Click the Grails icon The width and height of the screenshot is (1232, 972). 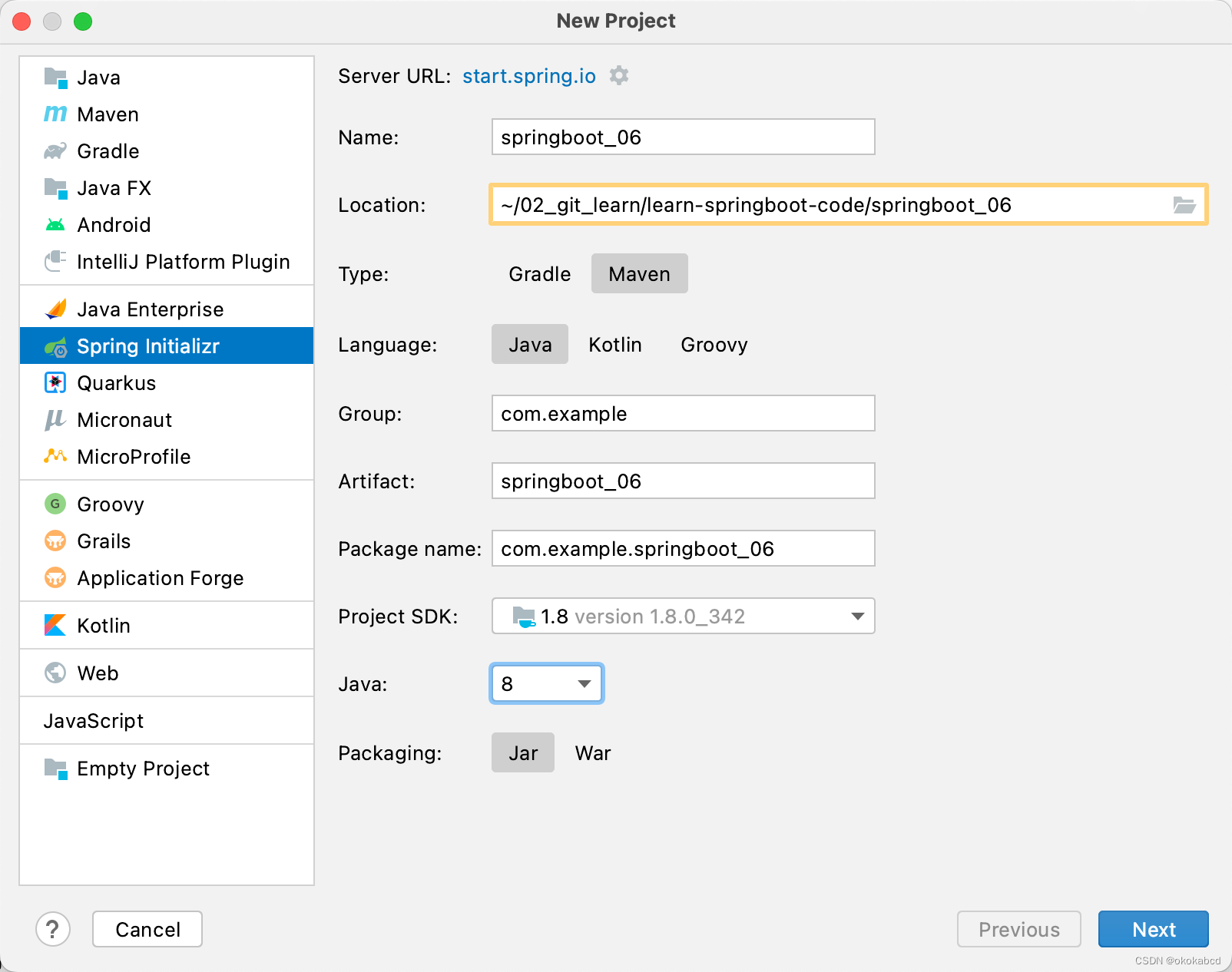pos(55,541)
